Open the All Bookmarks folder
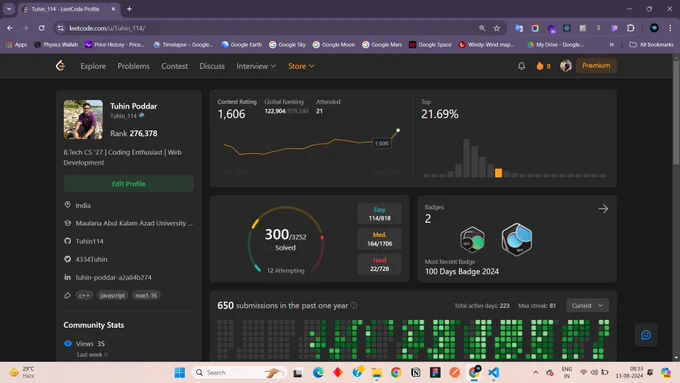This screenshot has height=383, width=680. [651, 44]
